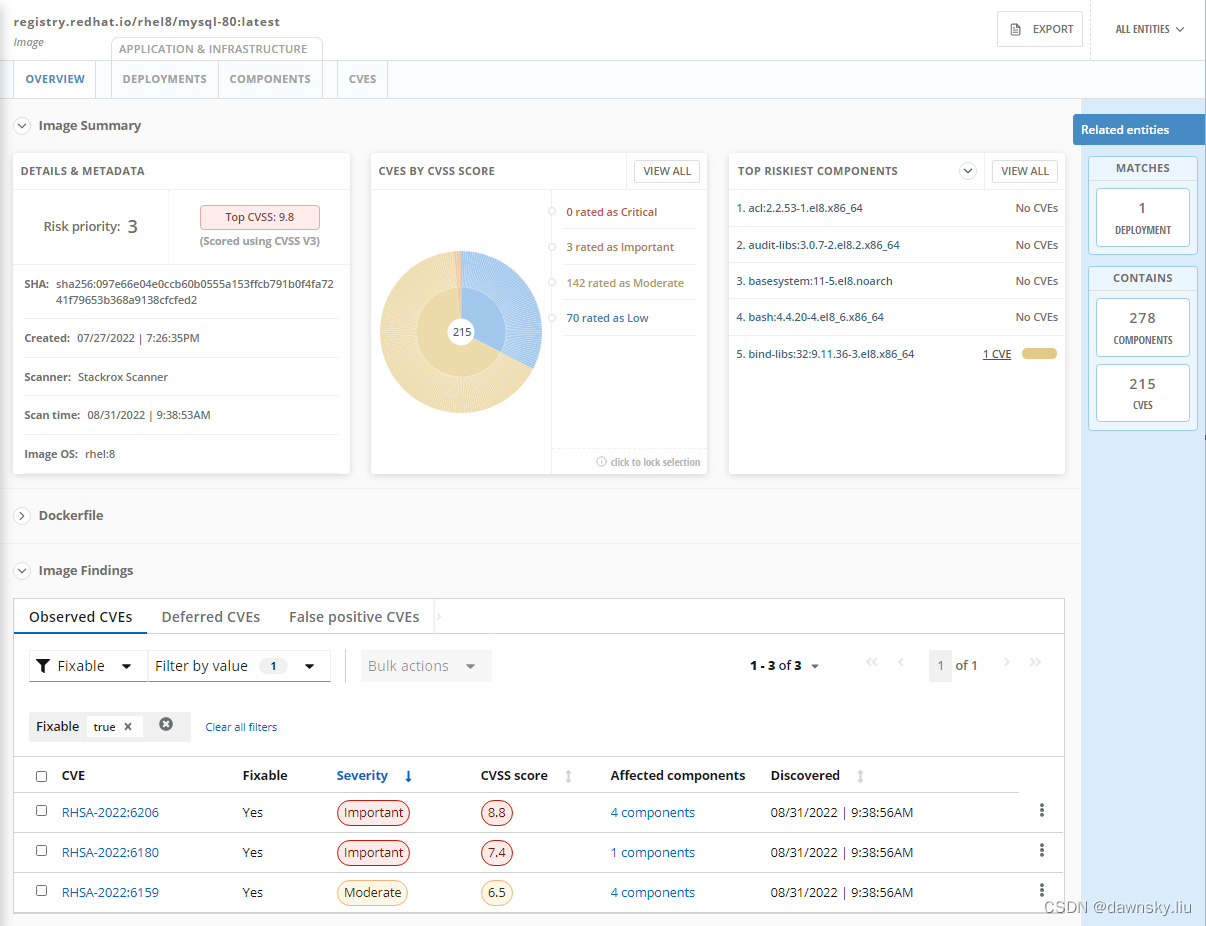Select '70 rated as Low' legend entry
The width and height of the screenshot is (1206, 926).
pos(607,318)
